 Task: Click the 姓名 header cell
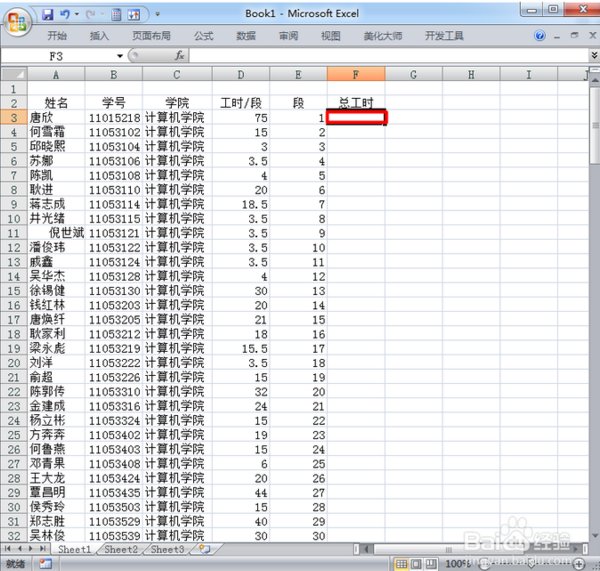[x=56, y=103]
